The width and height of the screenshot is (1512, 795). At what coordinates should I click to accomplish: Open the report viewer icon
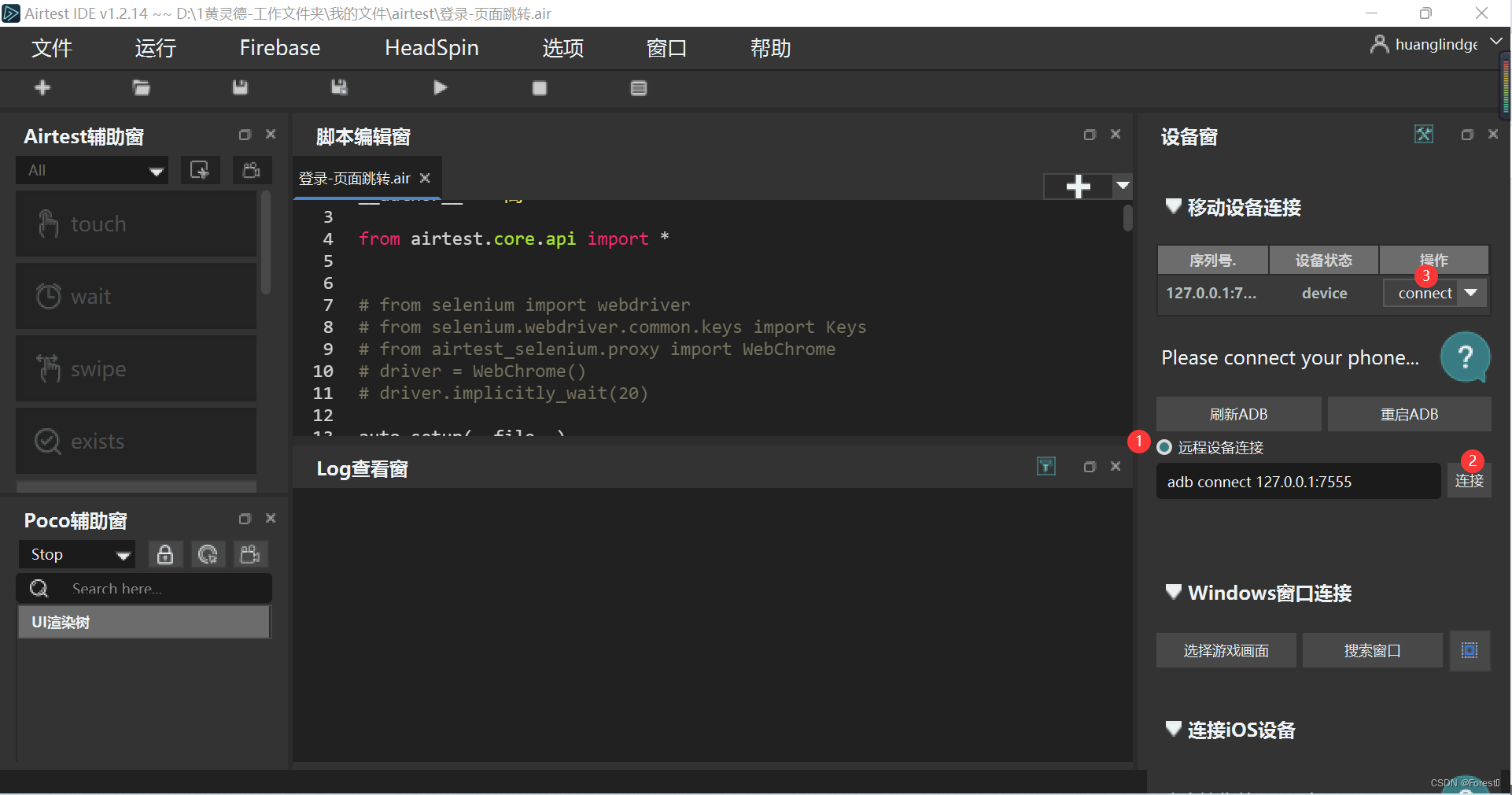pos(639,88)
